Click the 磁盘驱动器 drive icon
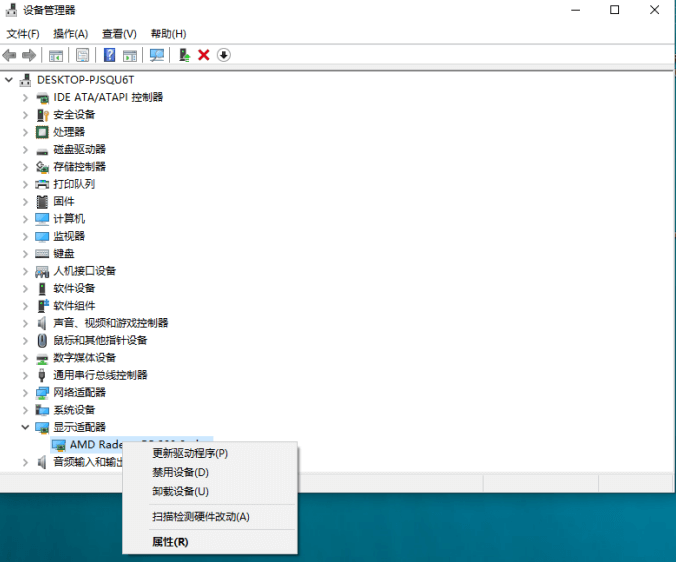This screenshot has height=562, width=676. [42, 151]
